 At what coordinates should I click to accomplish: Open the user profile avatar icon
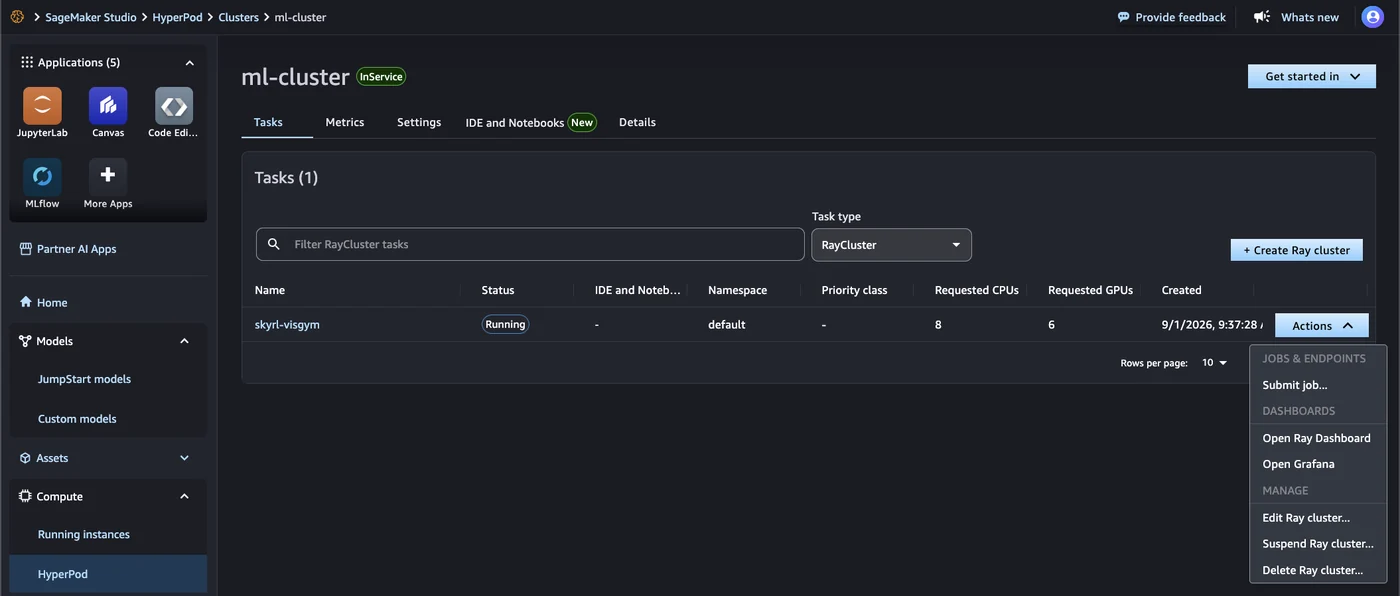click(x=1372, y=17)
